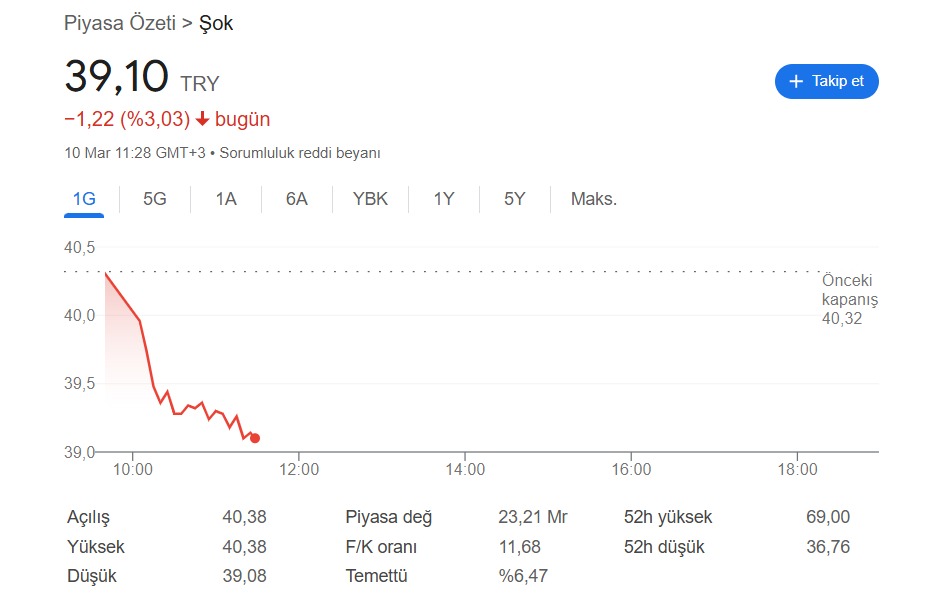
Task: Select the 1G time range tab
Action: tap(84, 199)
